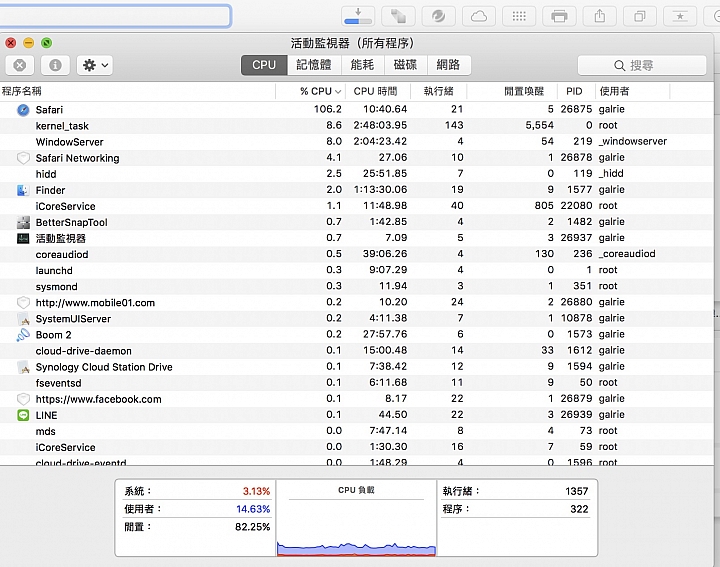This screenshot has width=720, height=567.
Task: Switch to the 網路 tab
Action: 448,65
